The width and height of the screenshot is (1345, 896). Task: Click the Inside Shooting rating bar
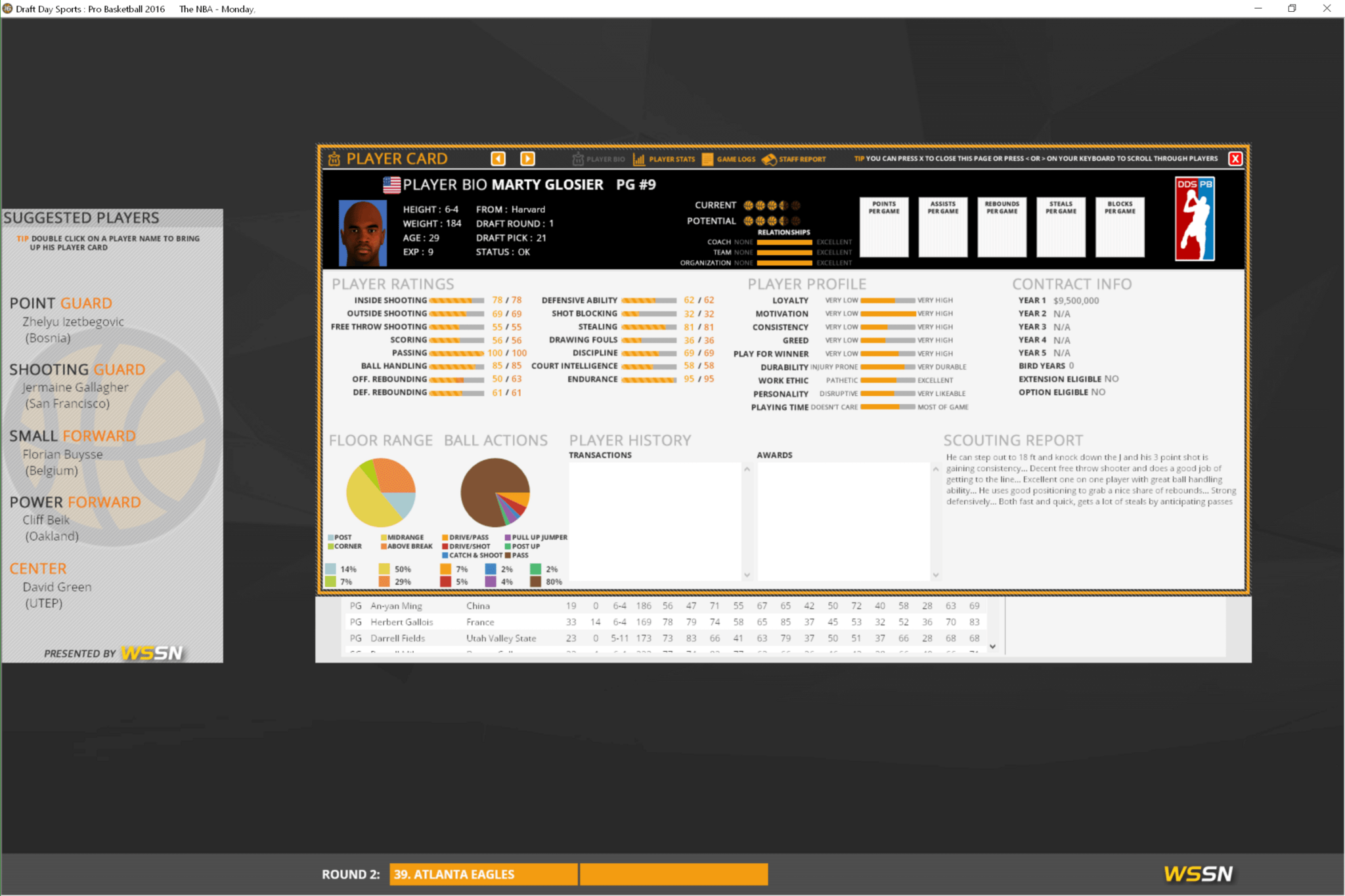456,301
